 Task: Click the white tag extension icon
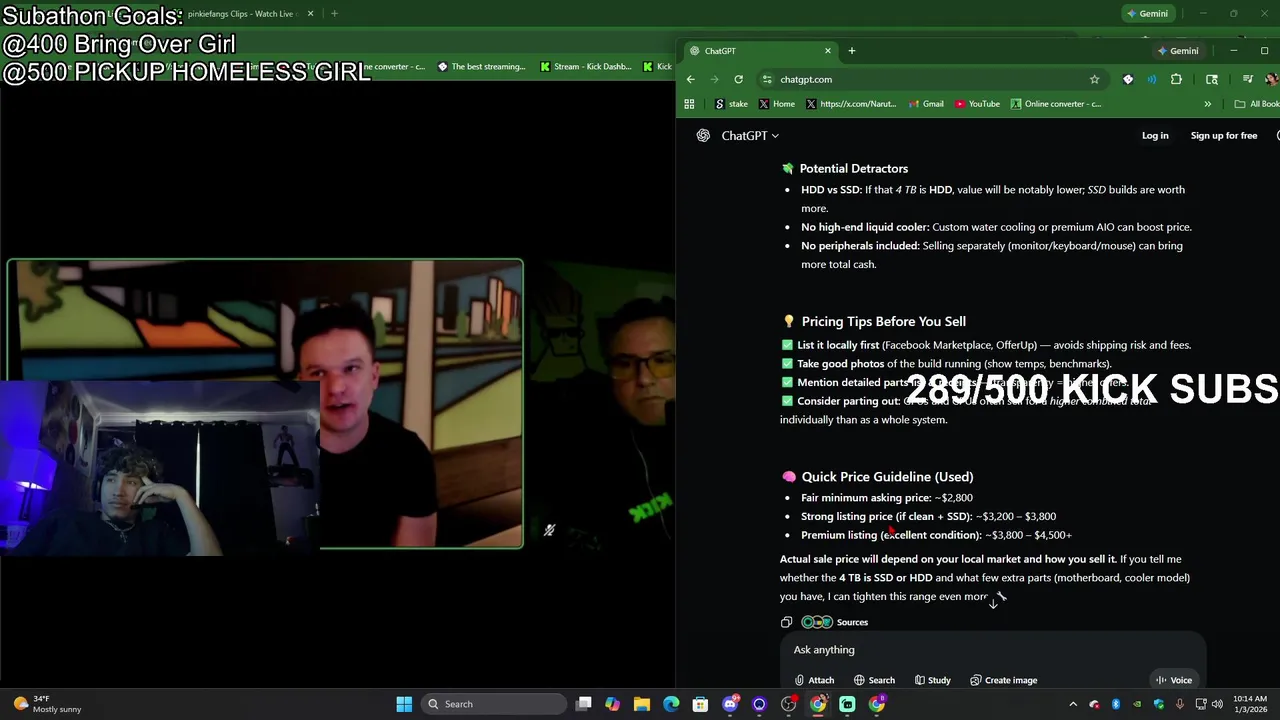point(1128,79)
